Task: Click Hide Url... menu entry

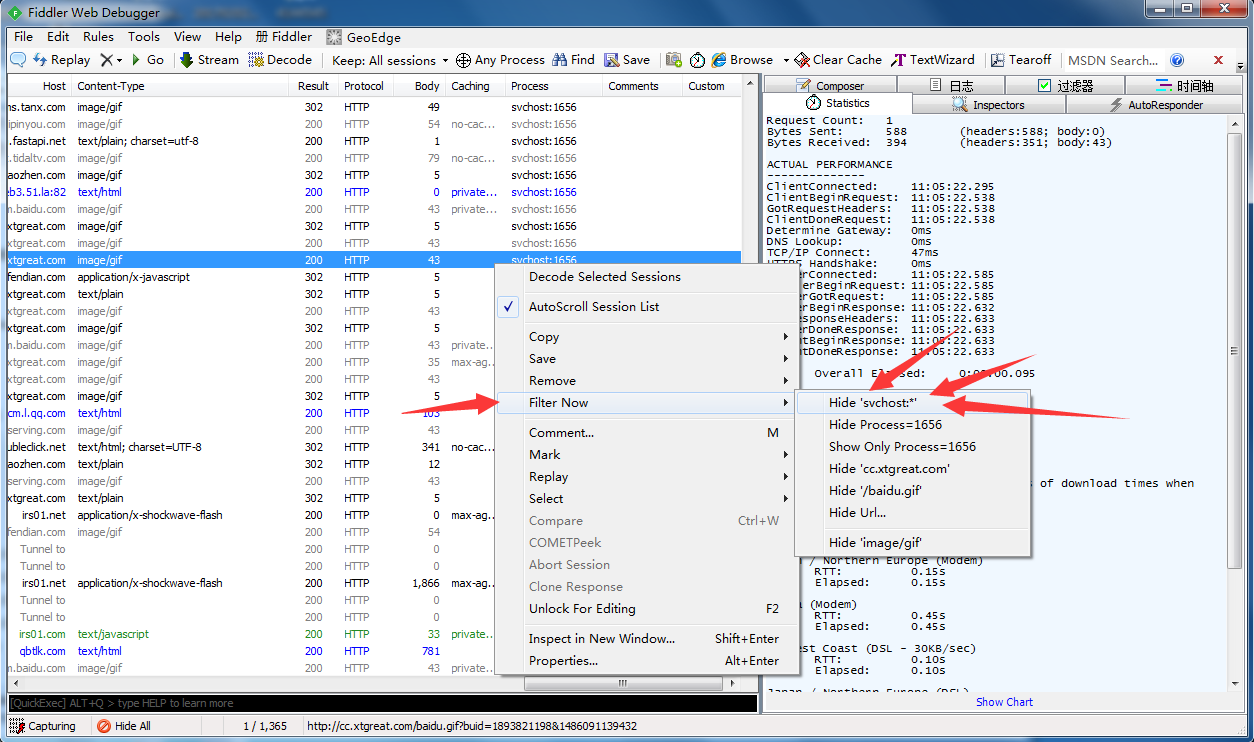Action: 911,513
